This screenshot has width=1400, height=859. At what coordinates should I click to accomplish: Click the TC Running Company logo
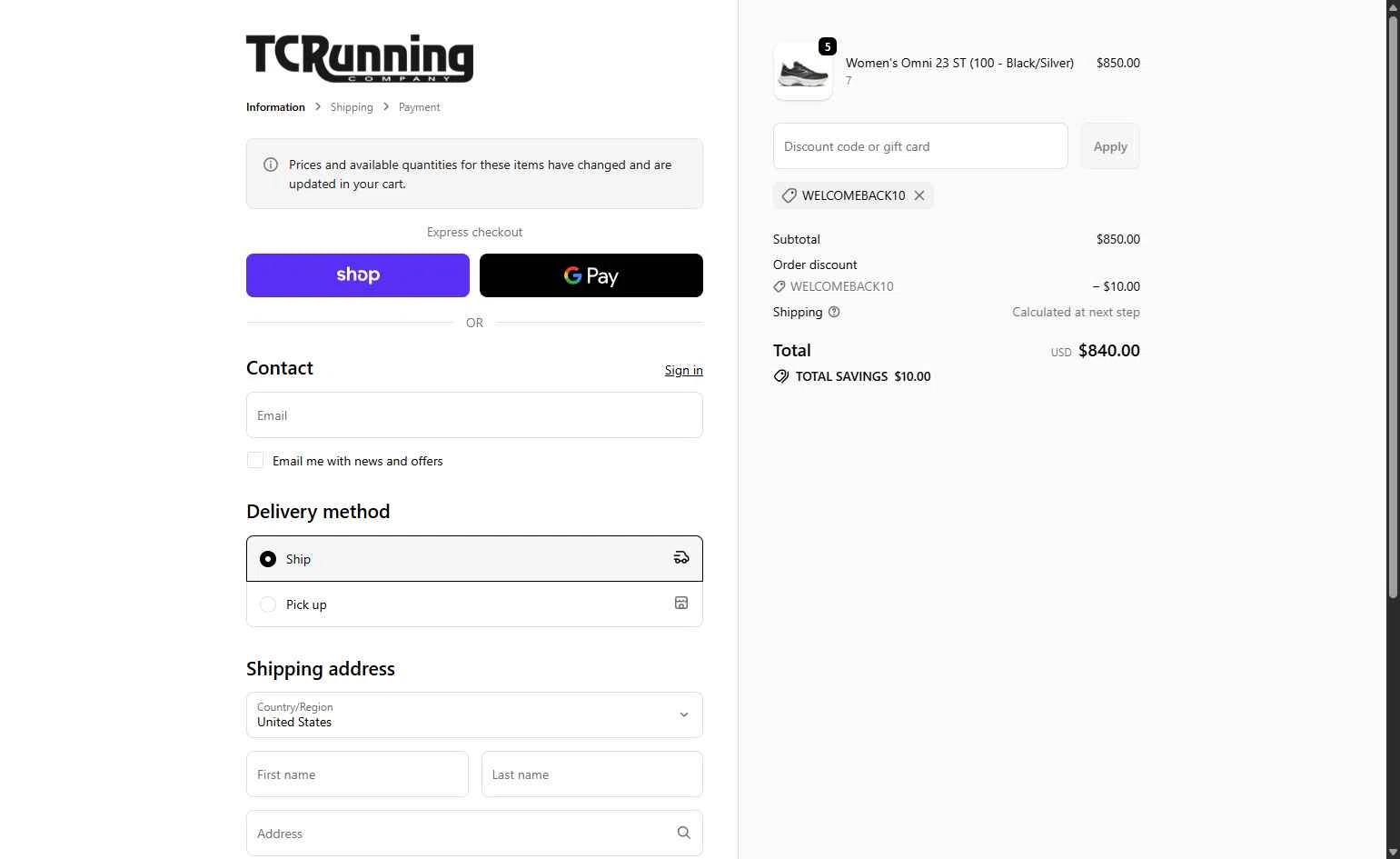(x=360, y=59)
